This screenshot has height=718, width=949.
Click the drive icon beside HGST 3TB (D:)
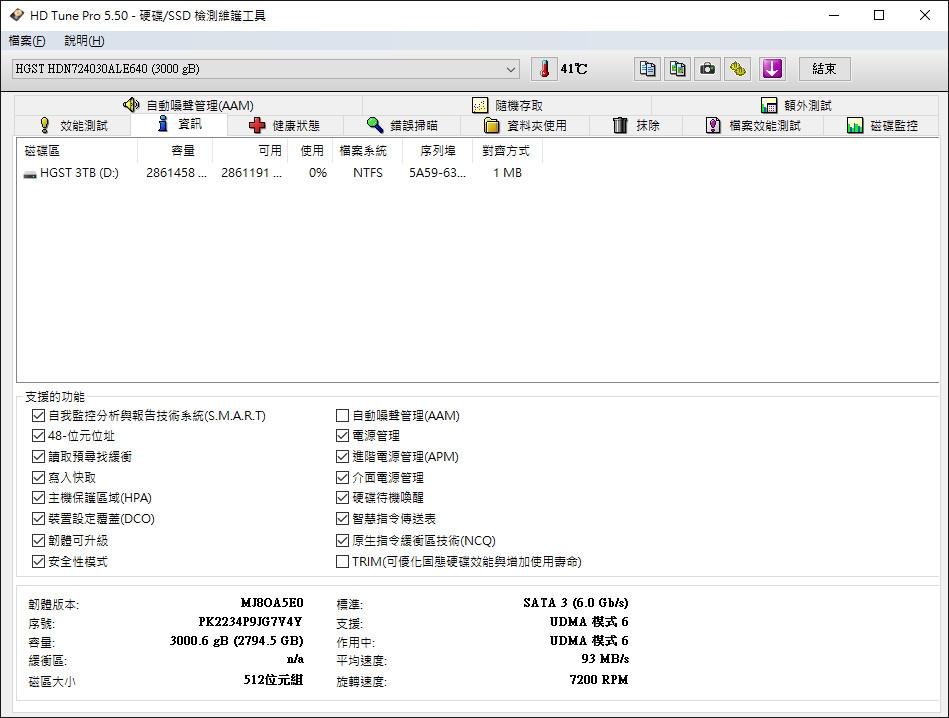[30, 174]
